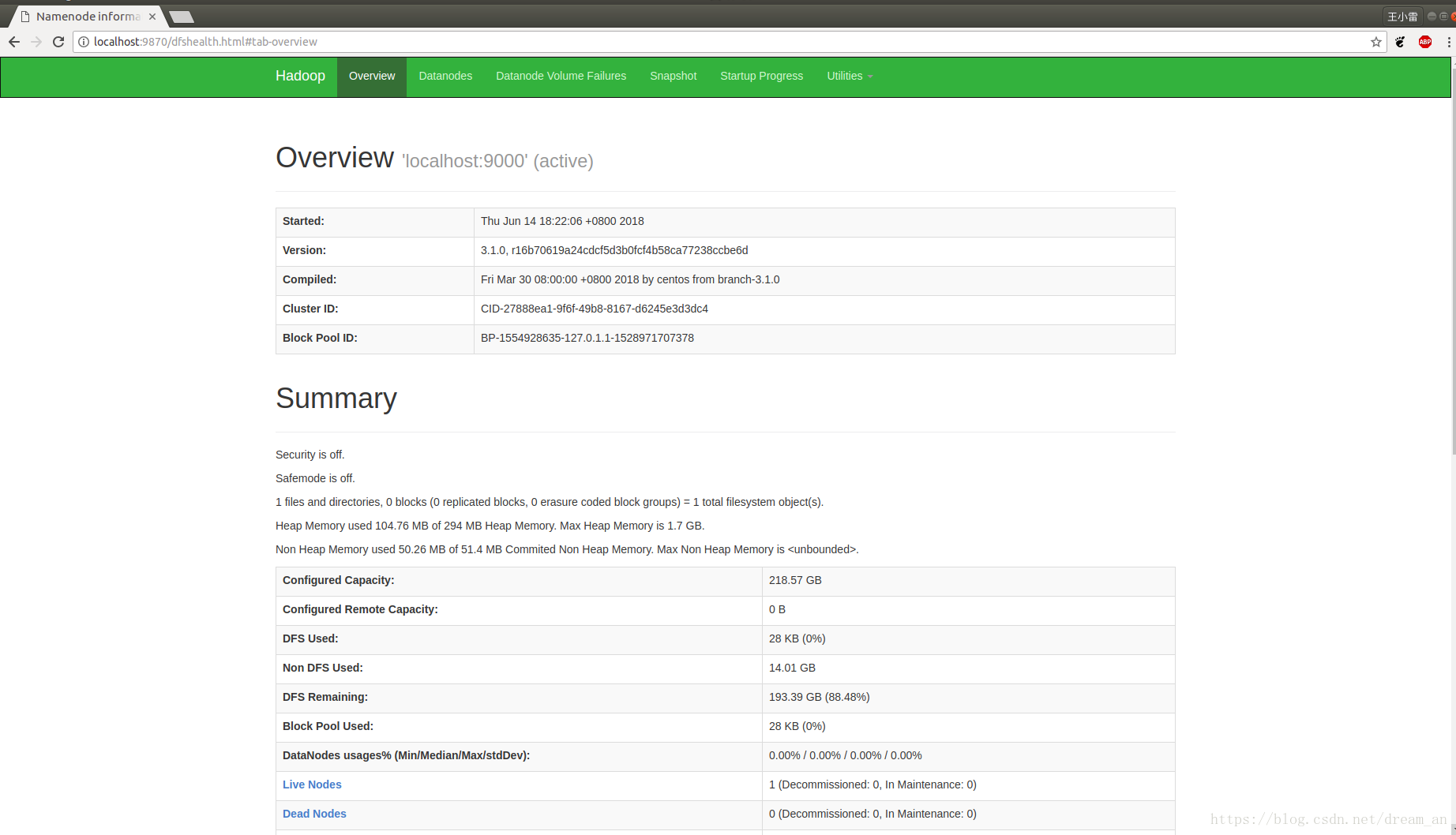Image resolution: width=1456 pixels, height=835 pixels.
Task: Open a new browser tab
Action: click(x=182, y=17)
